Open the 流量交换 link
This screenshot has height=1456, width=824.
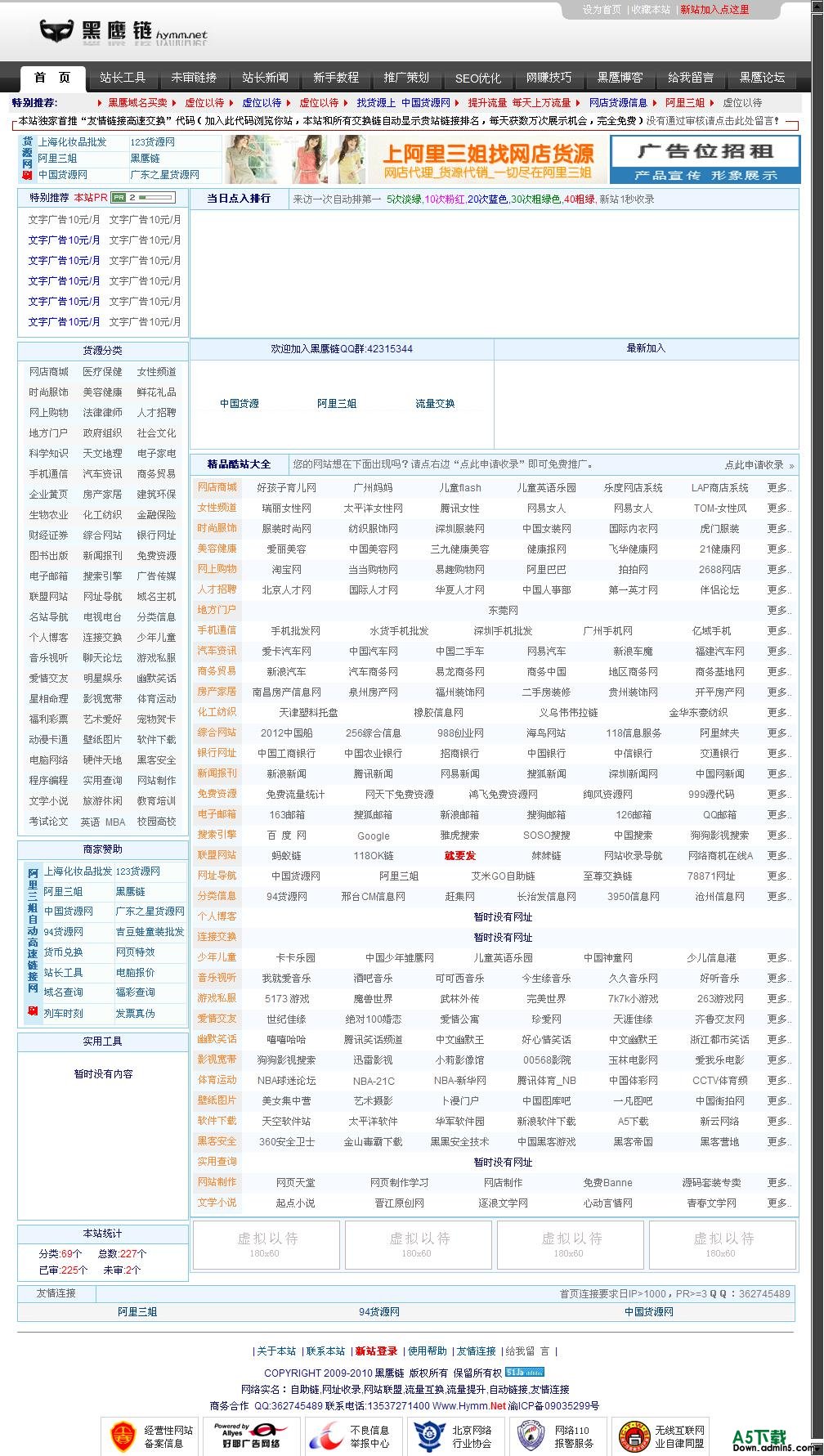(x=435, y=404)
